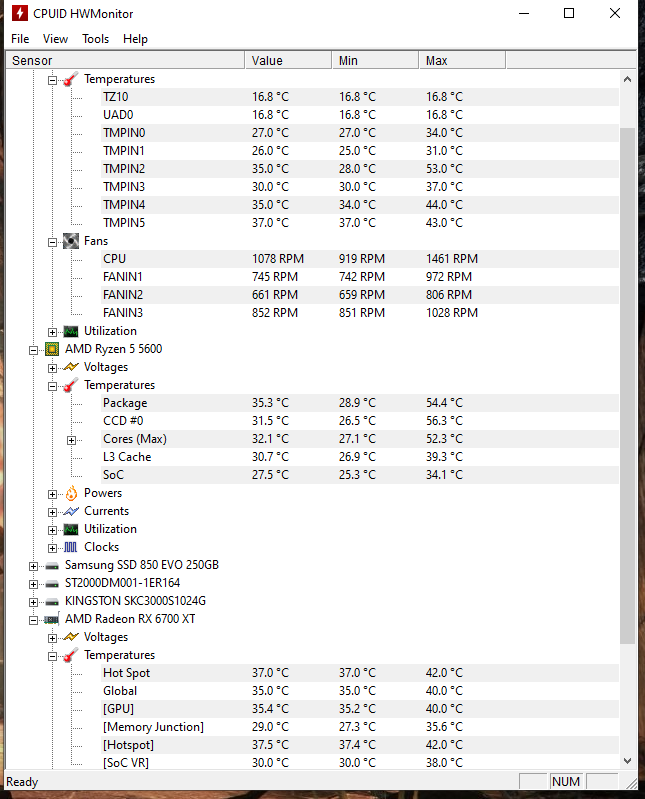Collapse the top Temperatures node

pos(52,81)
